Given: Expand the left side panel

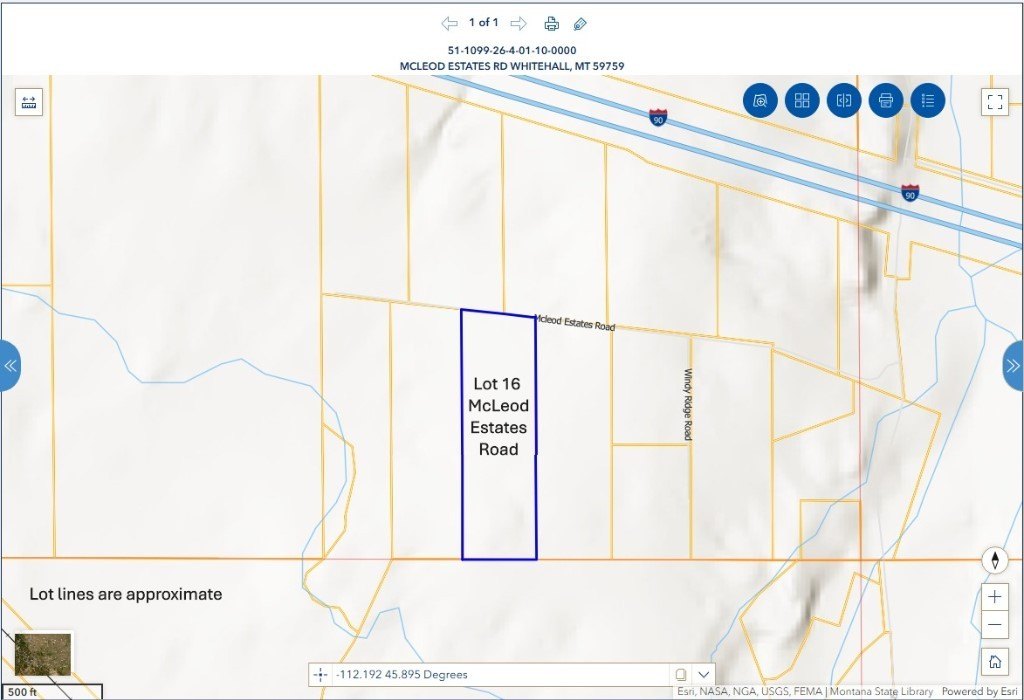Looking at the screenshot, I should (10, 365).
